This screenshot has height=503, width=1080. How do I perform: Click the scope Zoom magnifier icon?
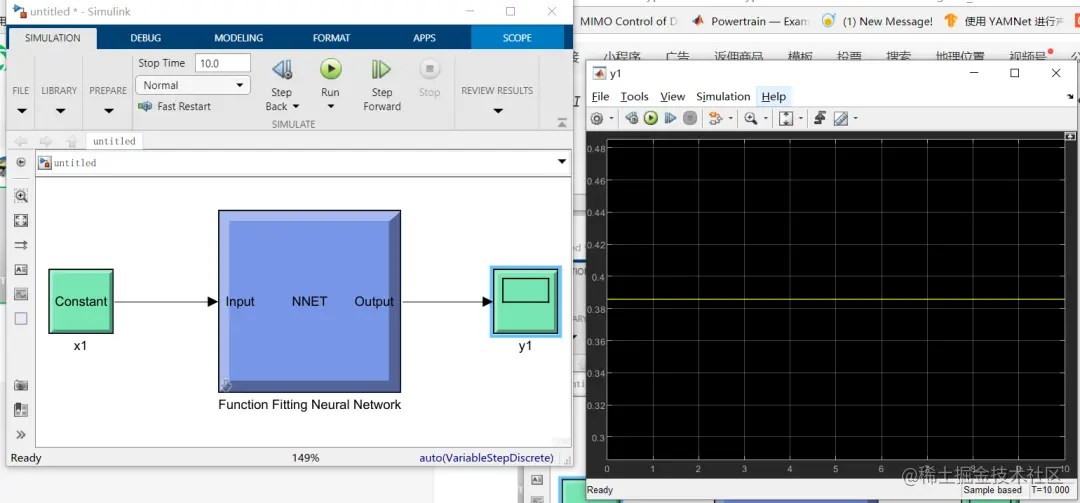751,119
